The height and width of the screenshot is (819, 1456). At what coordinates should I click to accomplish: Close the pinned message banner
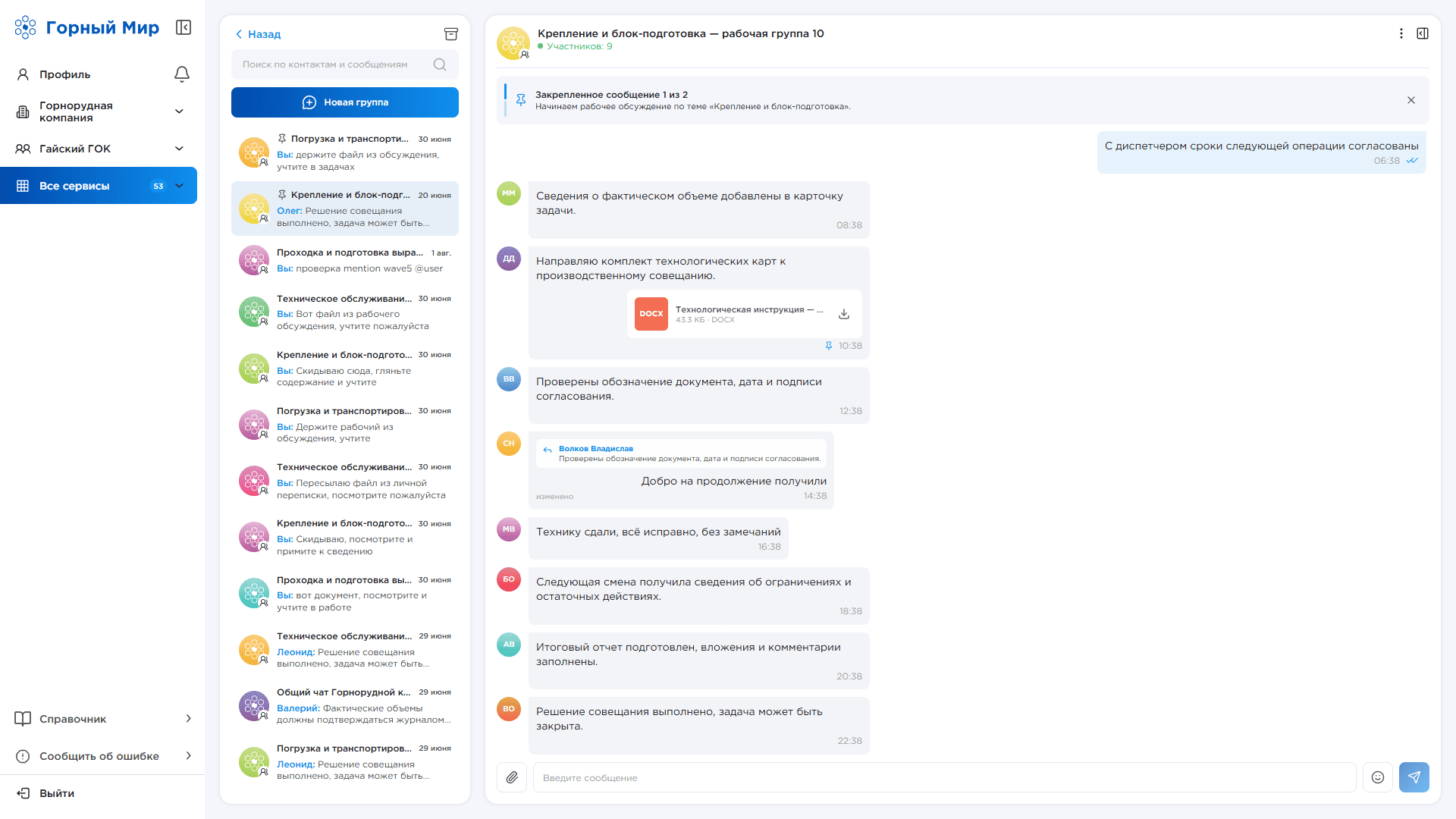(x=1411, y=100)
